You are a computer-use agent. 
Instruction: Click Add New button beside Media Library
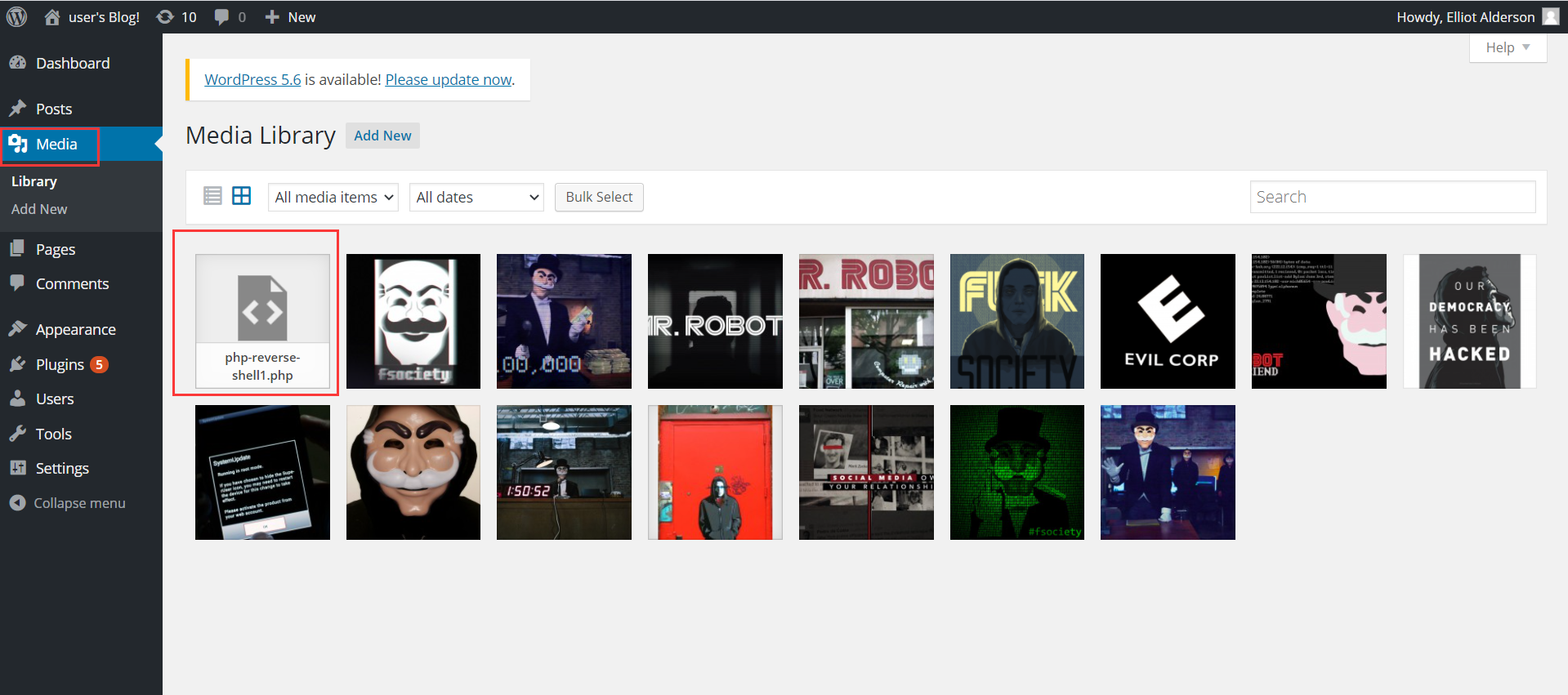tap(382, 136)
